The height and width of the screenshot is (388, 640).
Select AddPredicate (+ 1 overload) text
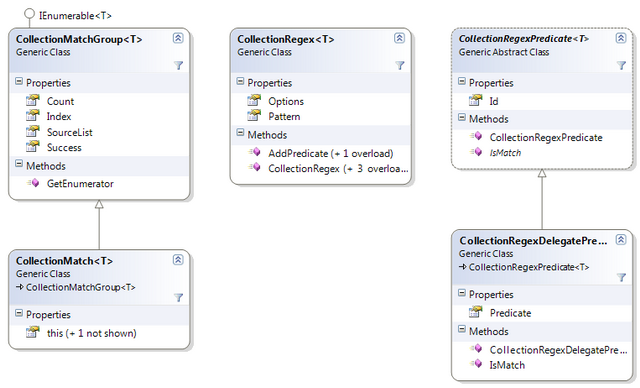pyautogui.click(x=331, y=153)
